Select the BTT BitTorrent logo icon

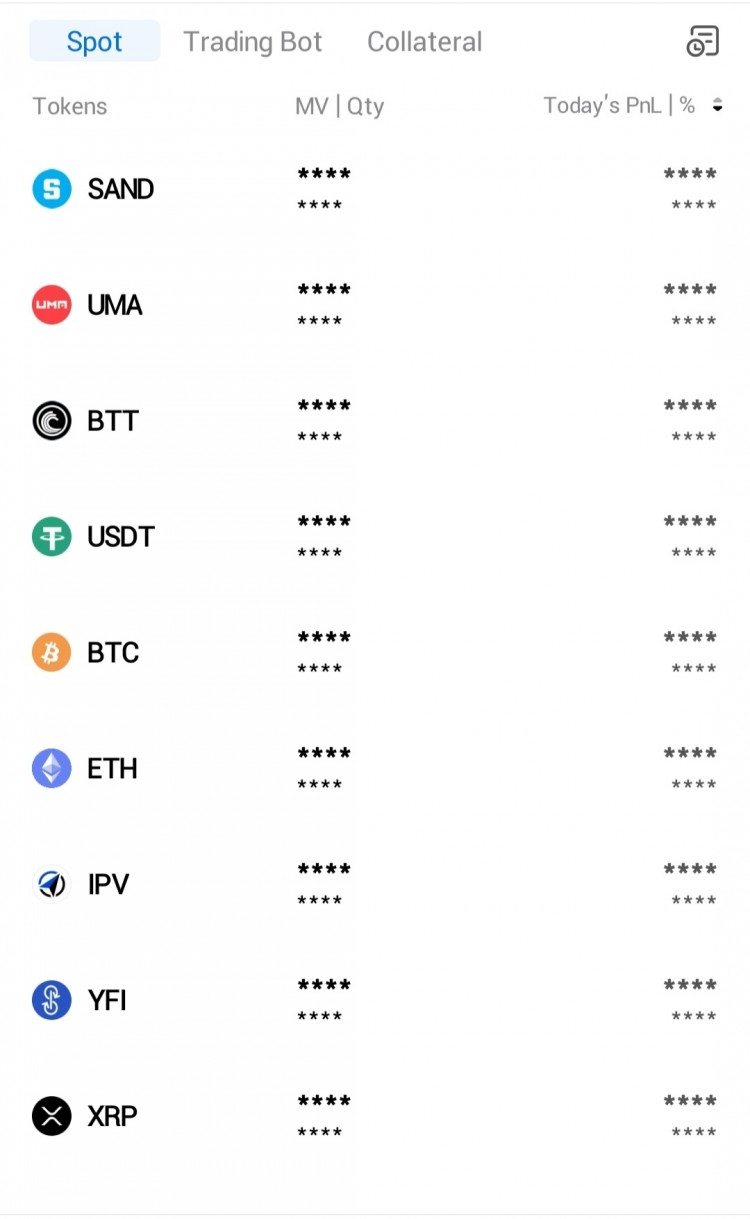pos(52,421)
